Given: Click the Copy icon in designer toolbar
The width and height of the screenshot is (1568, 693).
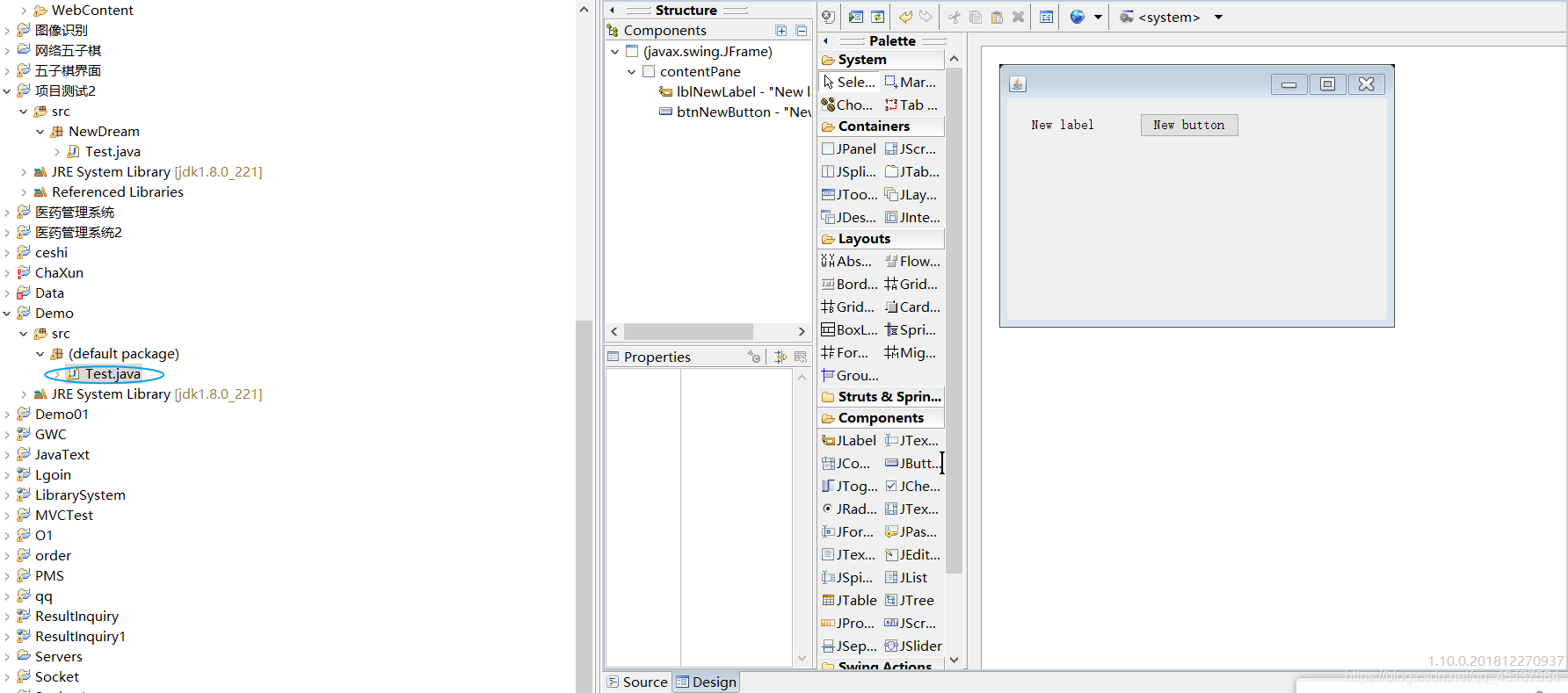Looking at the screenshot, I should [976, 17].
